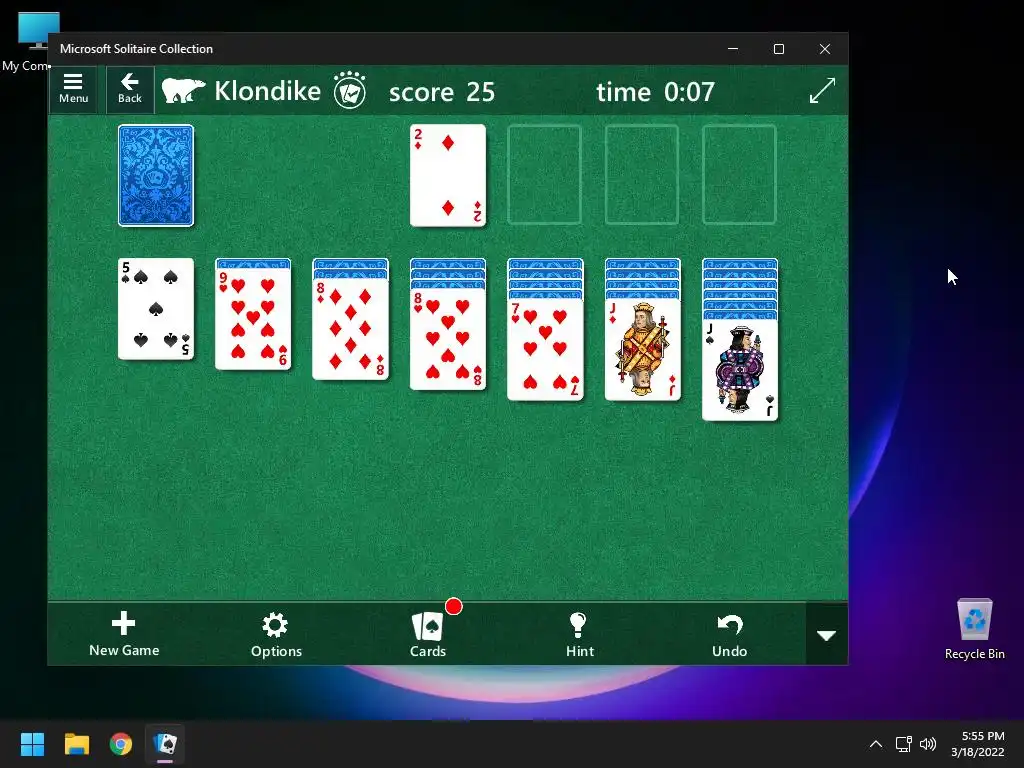Open the Cards deck selection
1024x768 pixels.
[428, 634]
